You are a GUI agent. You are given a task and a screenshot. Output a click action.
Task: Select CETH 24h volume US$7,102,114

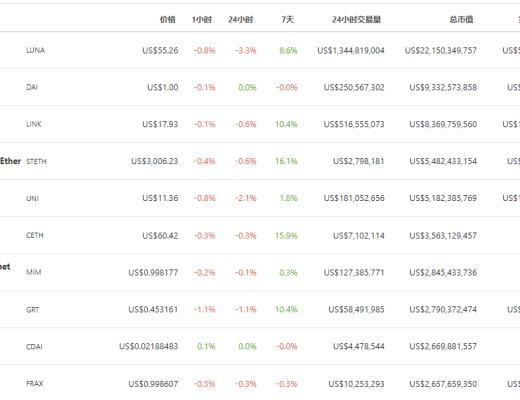coord(359,236)
